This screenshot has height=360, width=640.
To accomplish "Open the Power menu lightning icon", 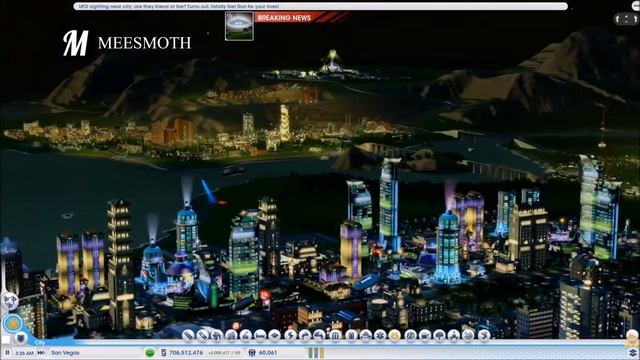I will (290, 336).
